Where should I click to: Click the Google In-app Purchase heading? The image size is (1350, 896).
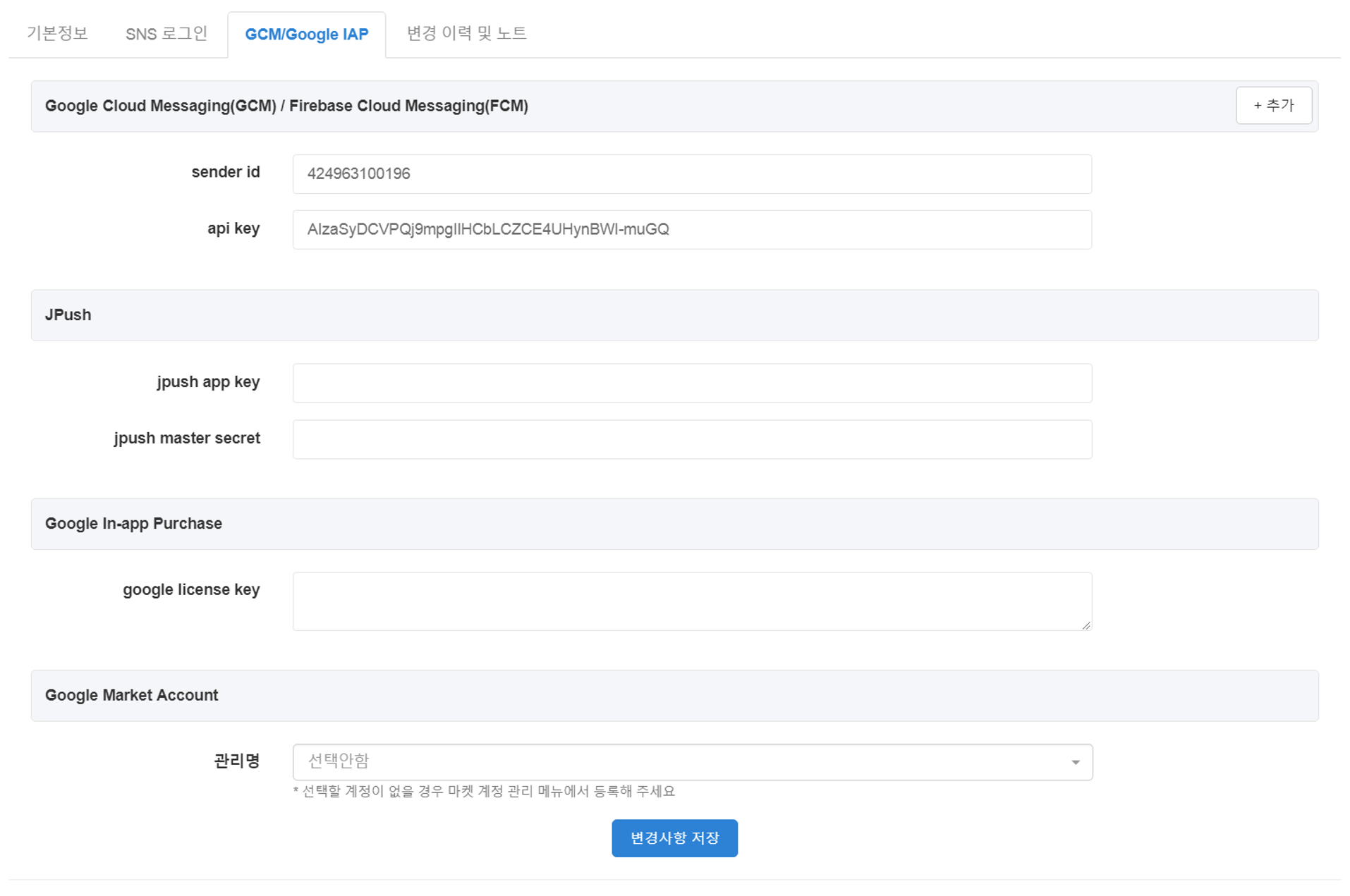(x=133, y=524)
